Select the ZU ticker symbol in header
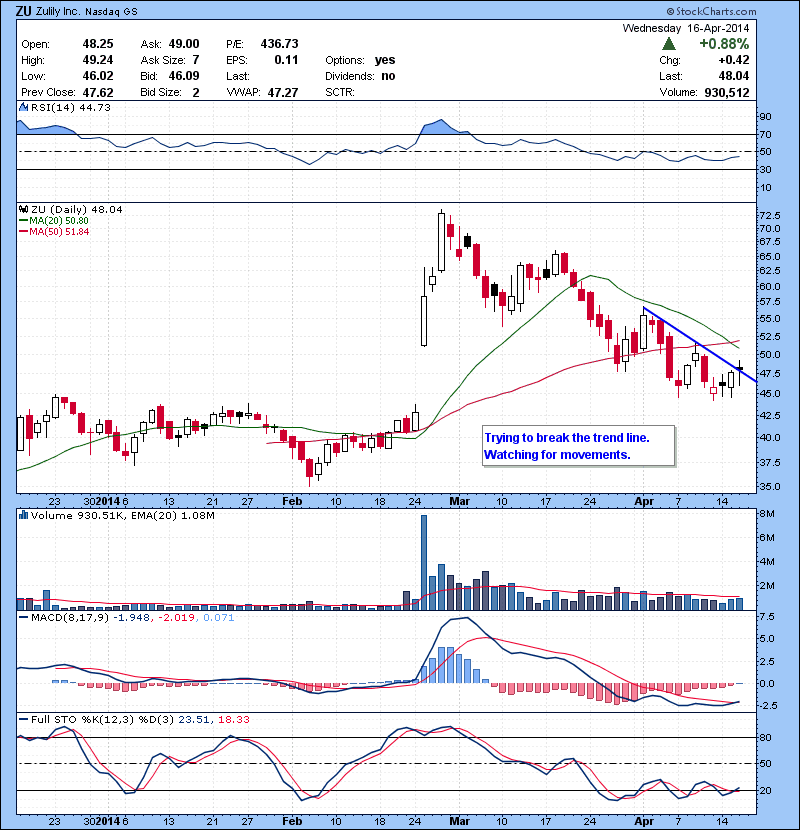The image size is (800, 830). pos(23,11)
